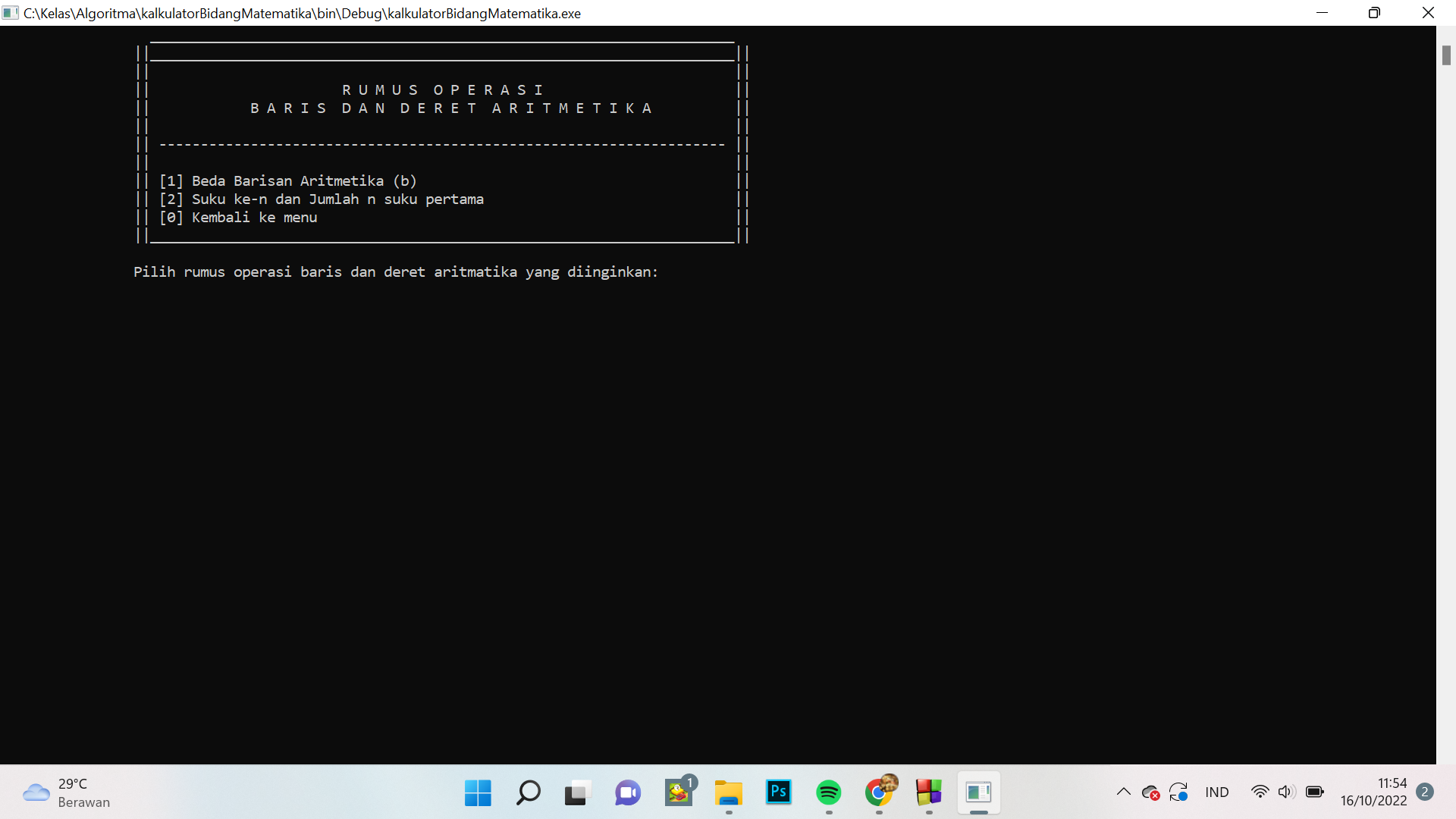Launch Spotify from the taskbar
This screenshot has width=1456, height=819.
click(830, 792)
